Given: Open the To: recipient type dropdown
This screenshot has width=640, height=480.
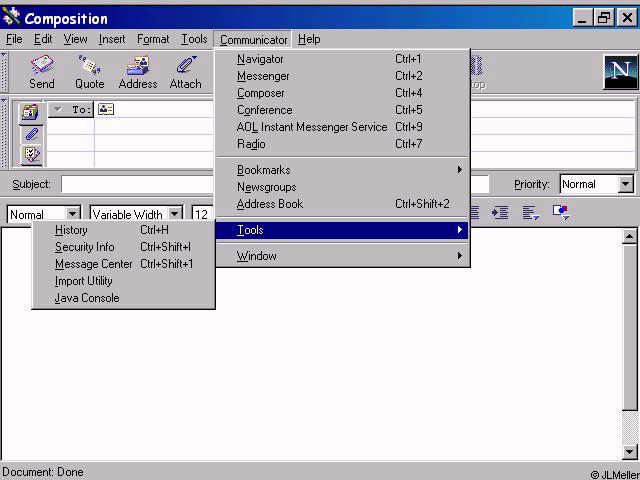Looking at the screenshot, I should click(71, 109).
